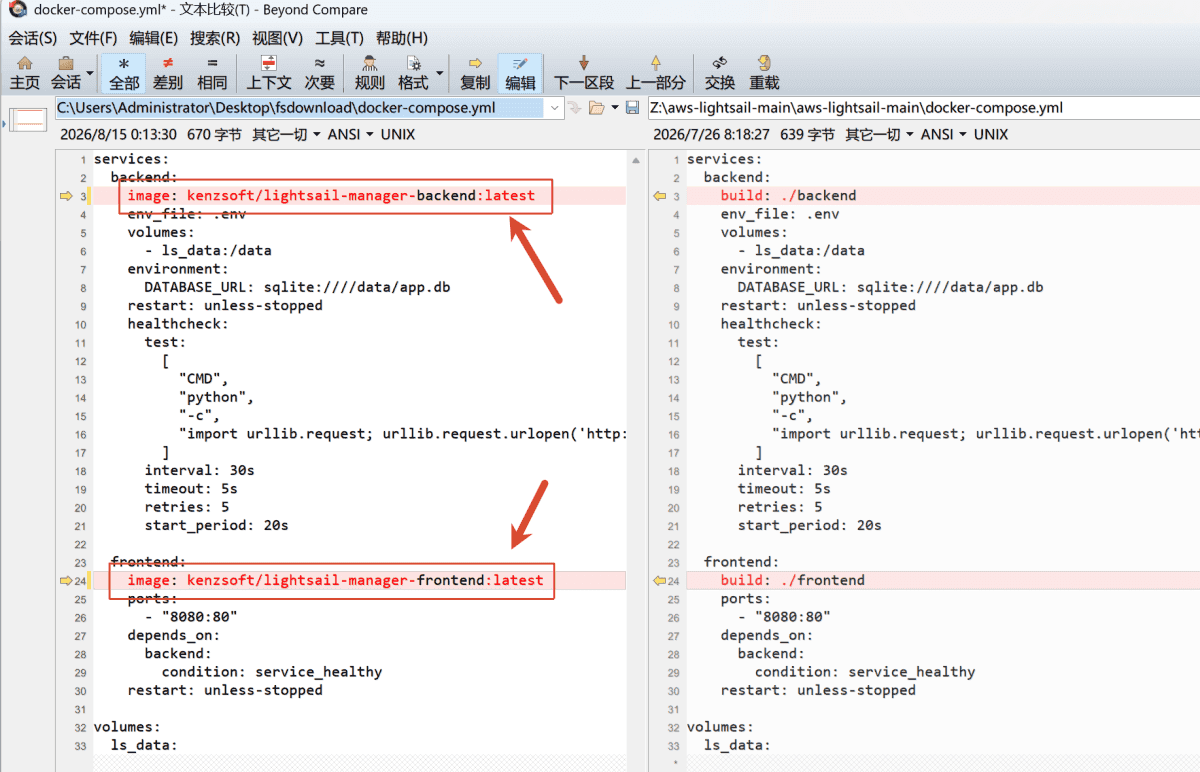Open the 会话(S) menu
The image size is (1200, 772).
33,38
